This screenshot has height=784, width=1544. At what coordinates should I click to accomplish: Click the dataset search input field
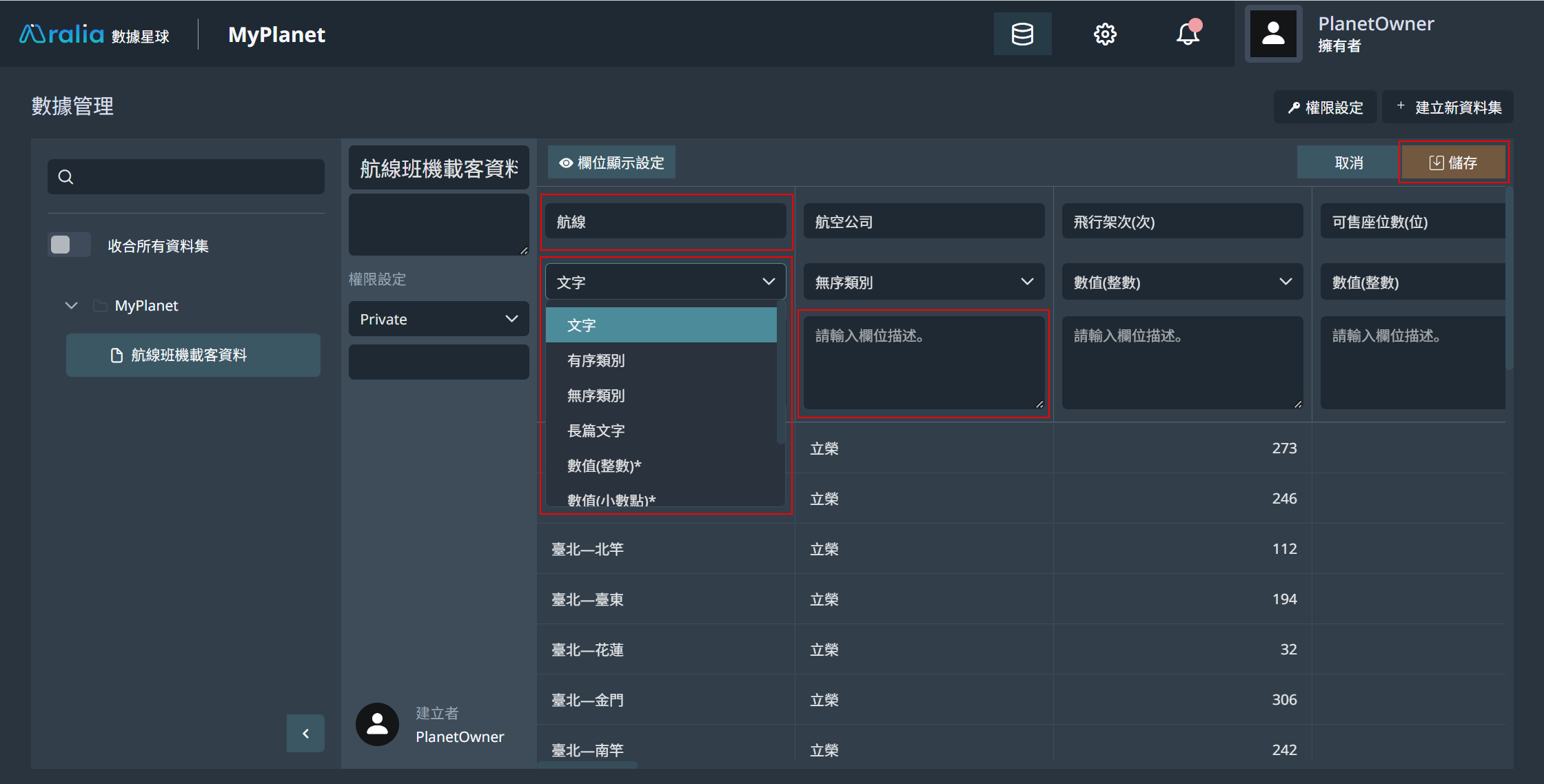click(186, 177)
